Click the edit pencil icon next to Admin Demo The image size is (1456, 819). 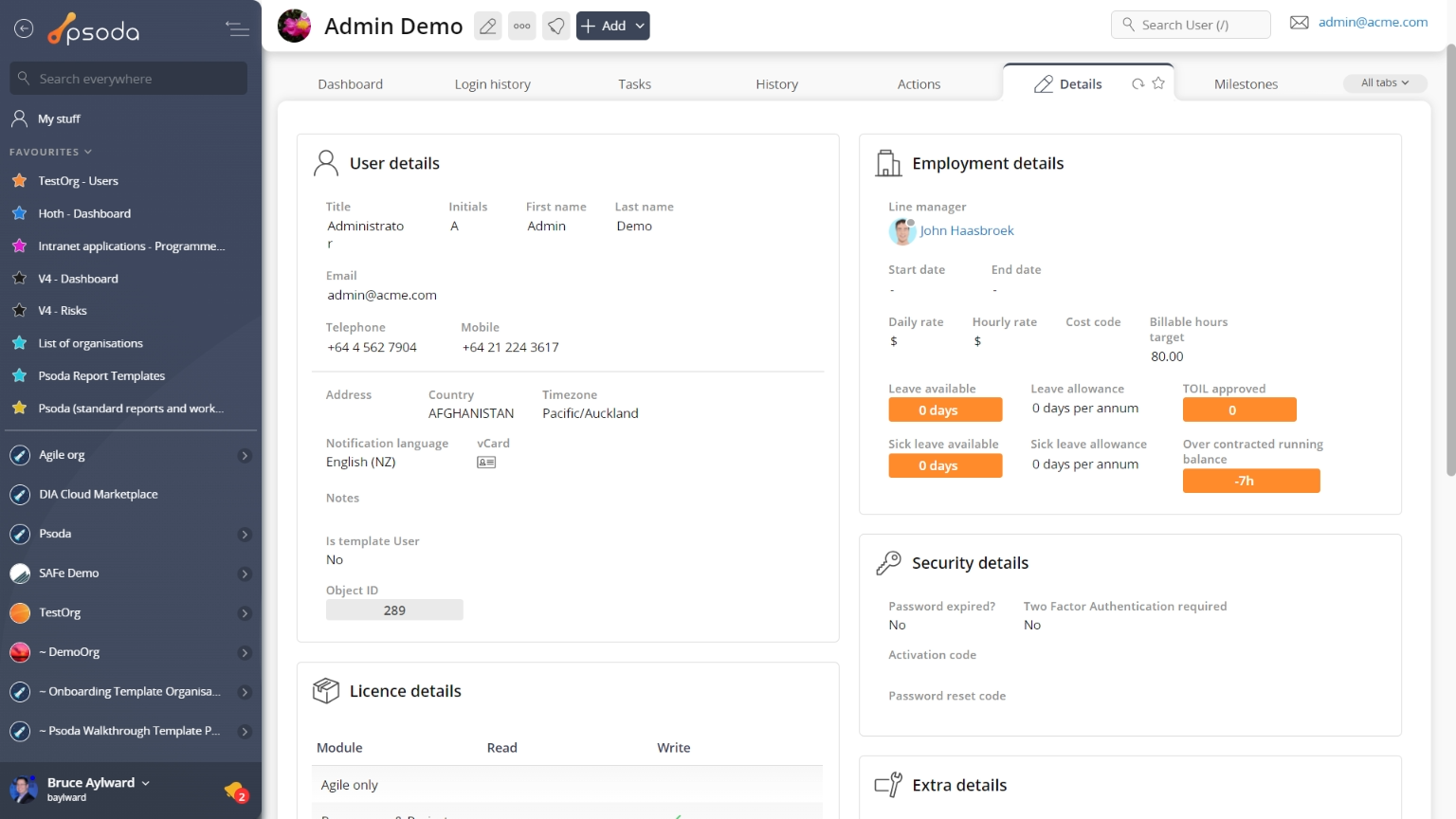coord(488,26)
